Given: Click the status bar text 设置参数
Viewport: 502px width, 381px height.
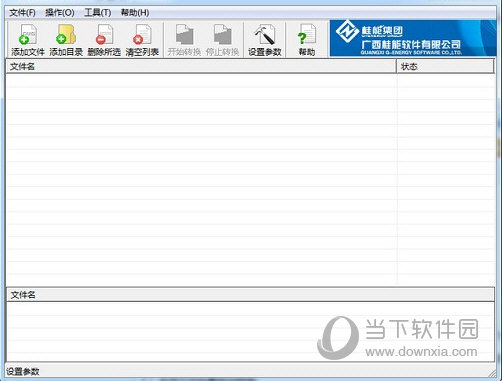Looking at the screenshot, I should (x=23, y=371).
